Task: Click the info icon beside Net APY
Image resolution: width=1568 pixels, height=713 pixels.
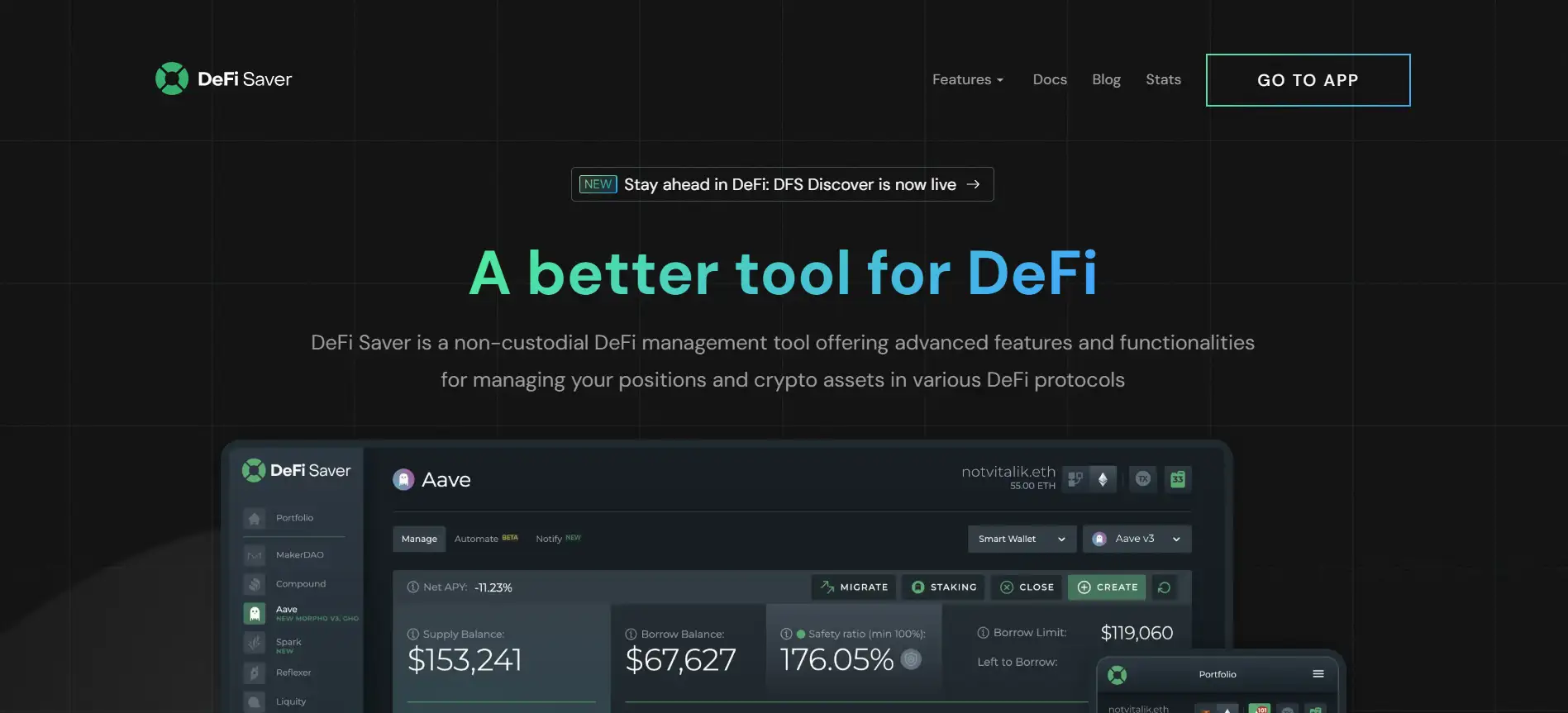Action: [x=412, y=587]
